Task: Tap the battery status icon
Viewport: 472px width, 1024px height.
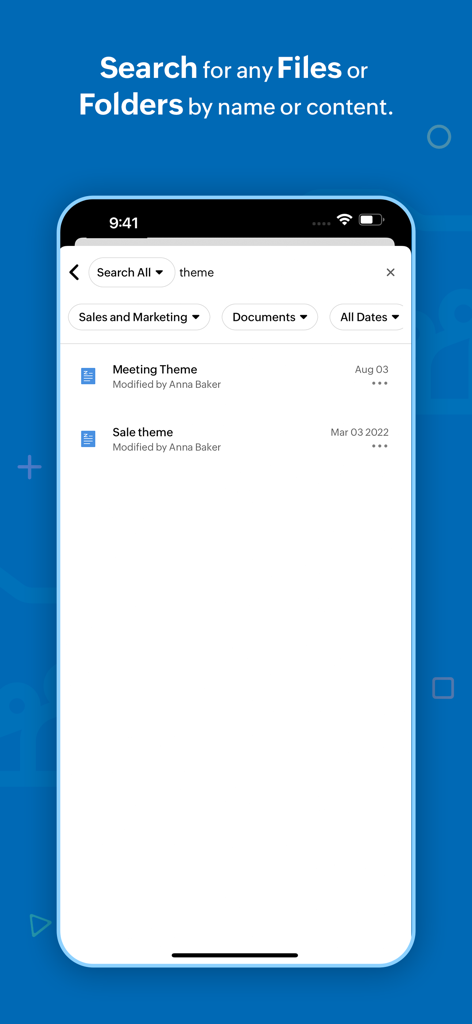Action: 371,220
